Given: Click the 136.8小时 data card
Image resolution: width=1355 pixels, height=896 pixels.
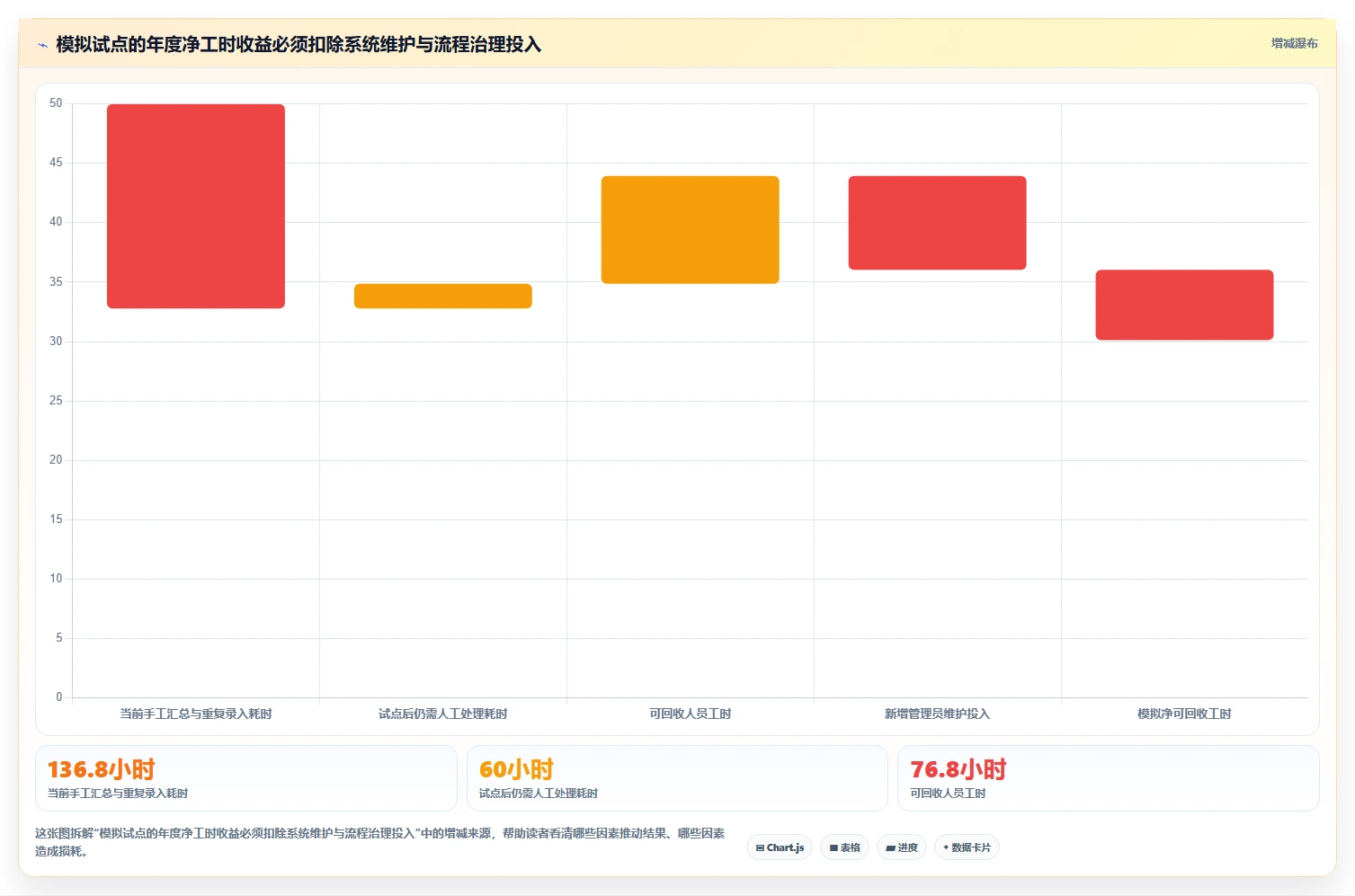Looking at the screenshot, I should point(246,778).
